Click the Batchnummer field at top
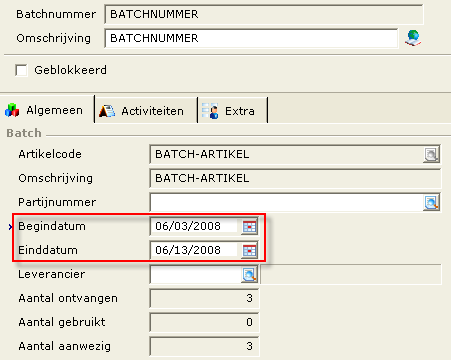This screenshot has width=451, height=360. coord(264,14)
